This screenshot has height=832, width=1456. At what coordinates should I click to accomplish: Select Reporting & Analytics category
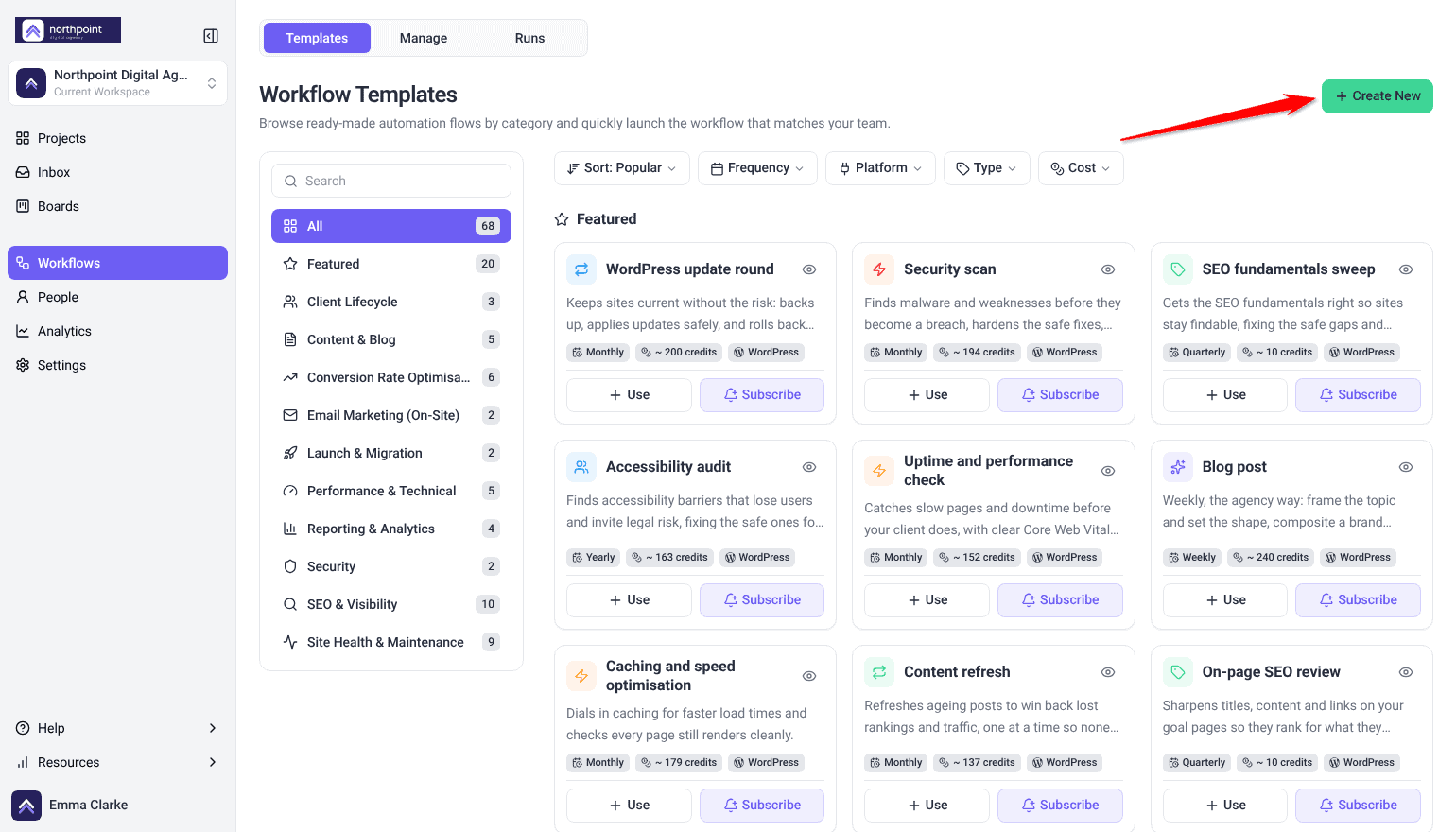coord(391,529)
